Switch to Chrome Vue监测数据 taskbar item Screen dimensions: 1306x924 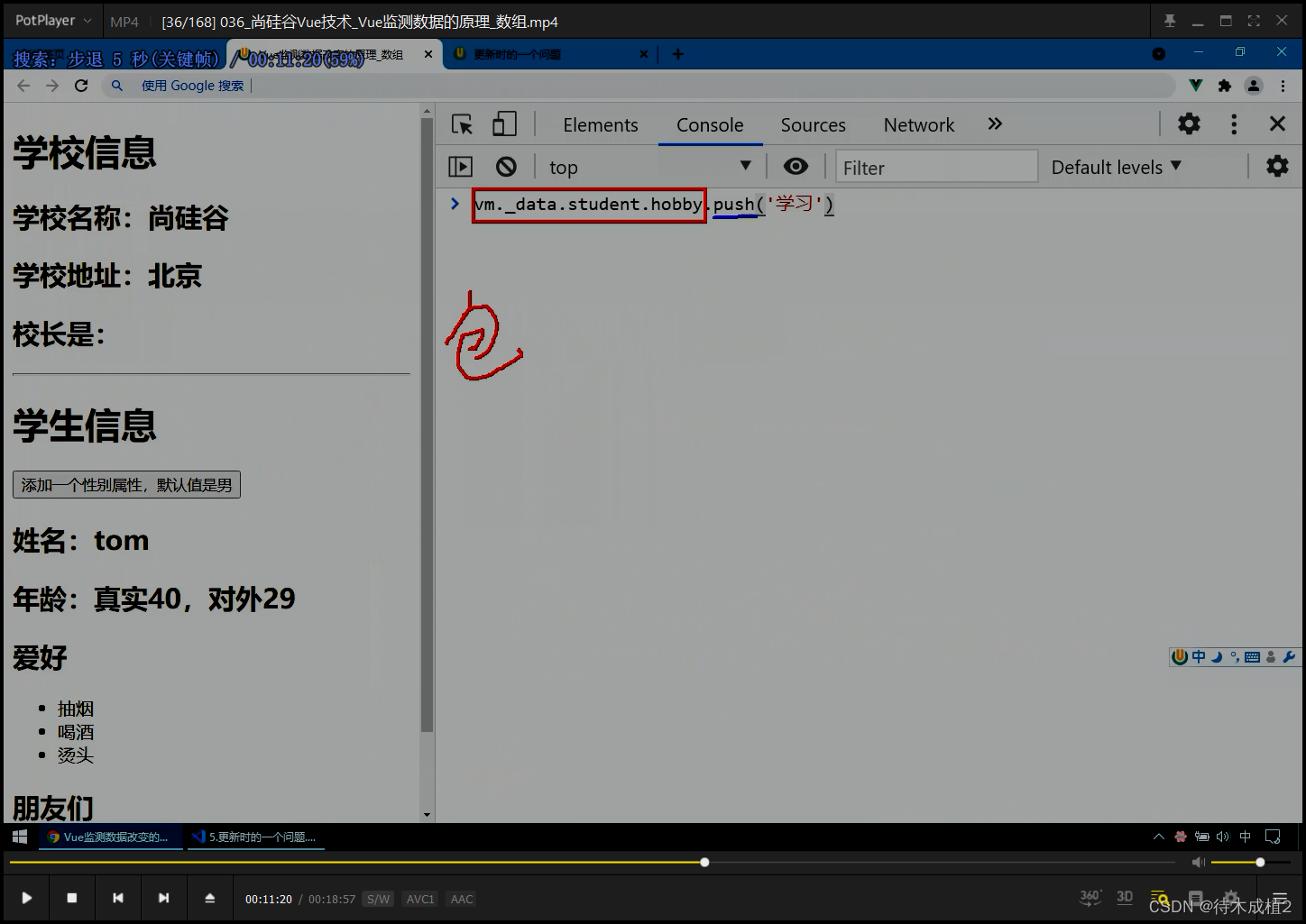tap(112, 837)
